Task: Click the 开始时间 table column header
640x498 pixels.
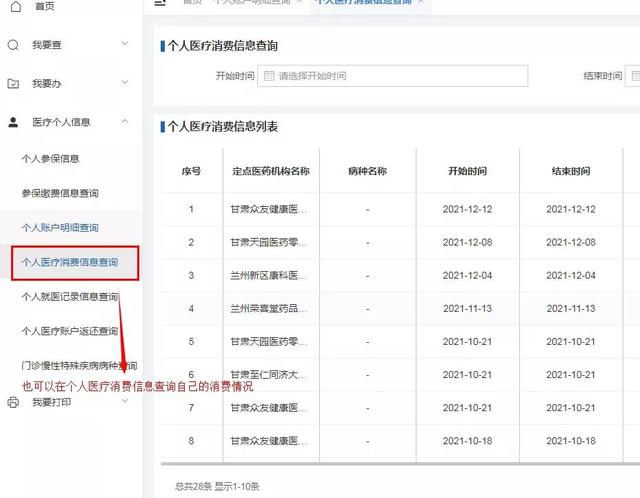Action: 467,171
